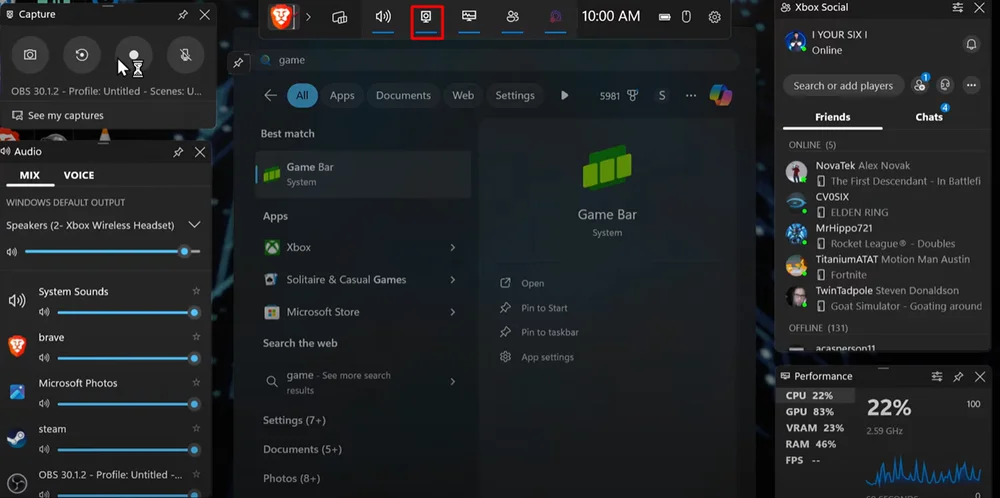The width and height of the screenshot is (1000, 498).
Task: Click the search box containing game
Action: click(499, 60)
